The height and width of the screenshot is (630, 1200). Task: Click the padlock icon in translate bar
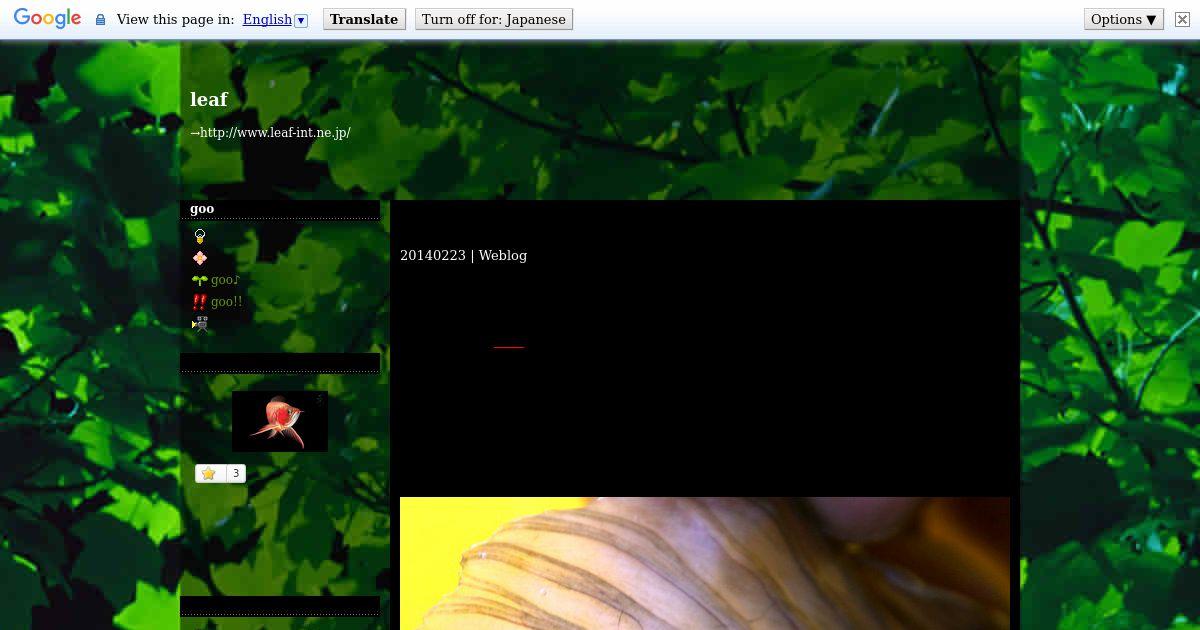[100, 19]
